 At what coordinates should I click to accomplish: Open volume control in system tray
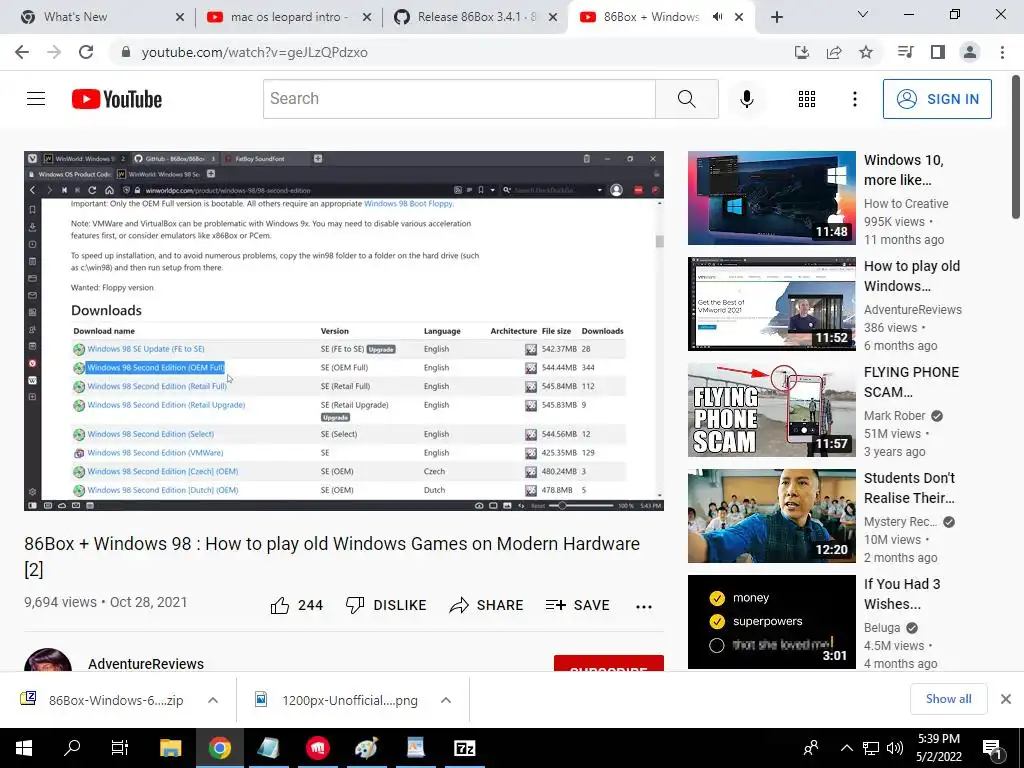[x=895, y=748]
